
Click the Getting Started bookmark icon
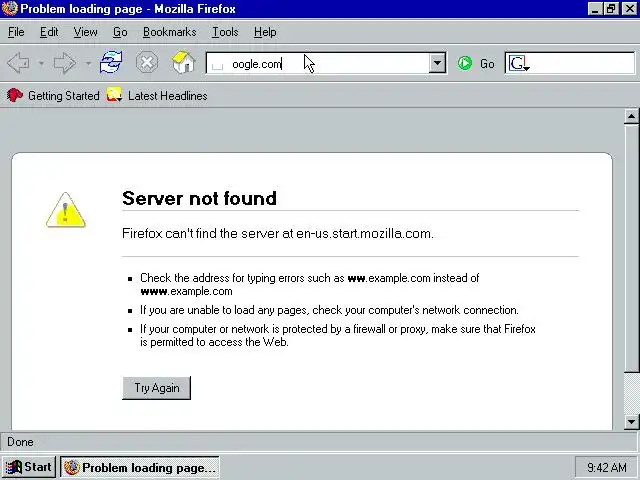click(15, 96)
